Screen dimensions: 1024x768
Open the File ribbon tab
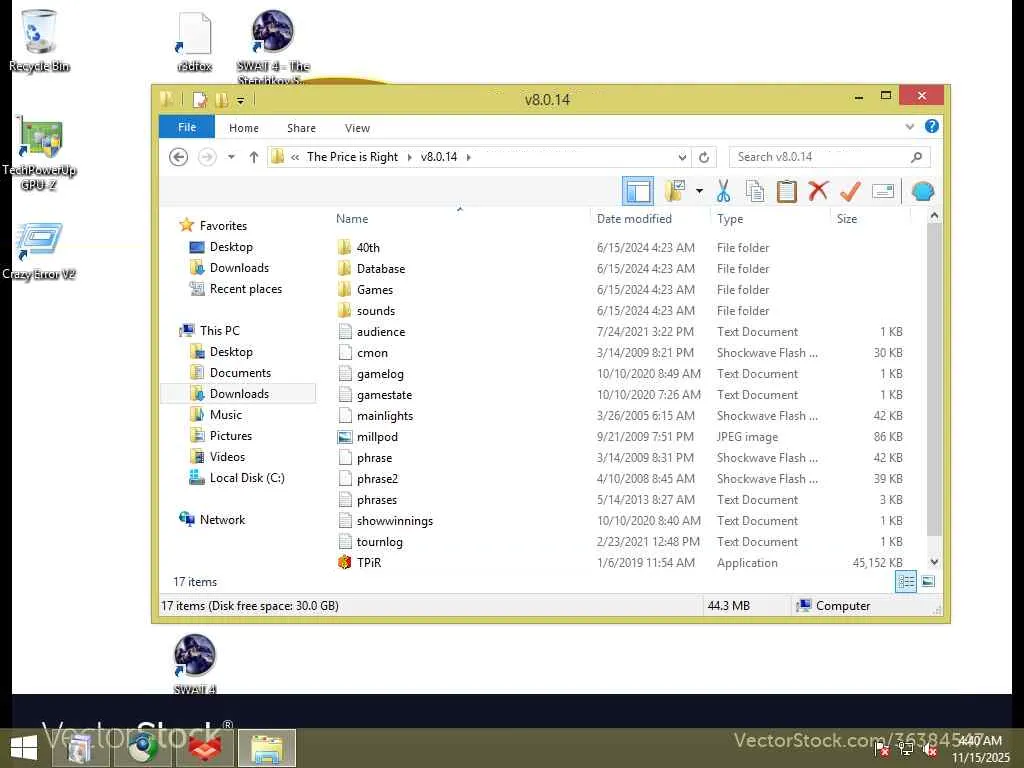[187, 127]
